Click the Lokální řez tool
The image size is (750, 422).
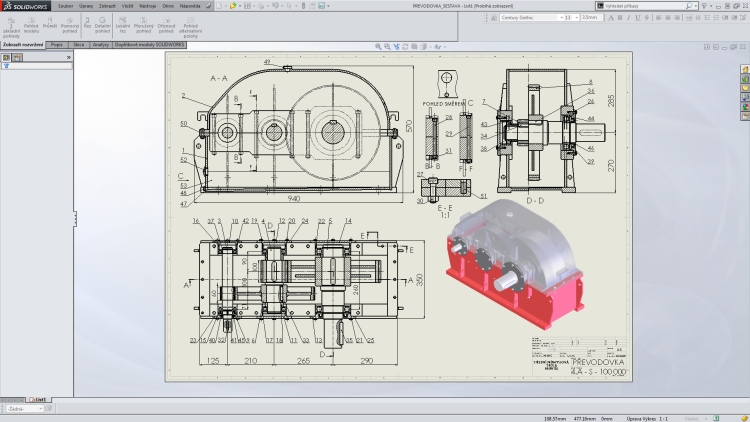click(x=123, y=25)
